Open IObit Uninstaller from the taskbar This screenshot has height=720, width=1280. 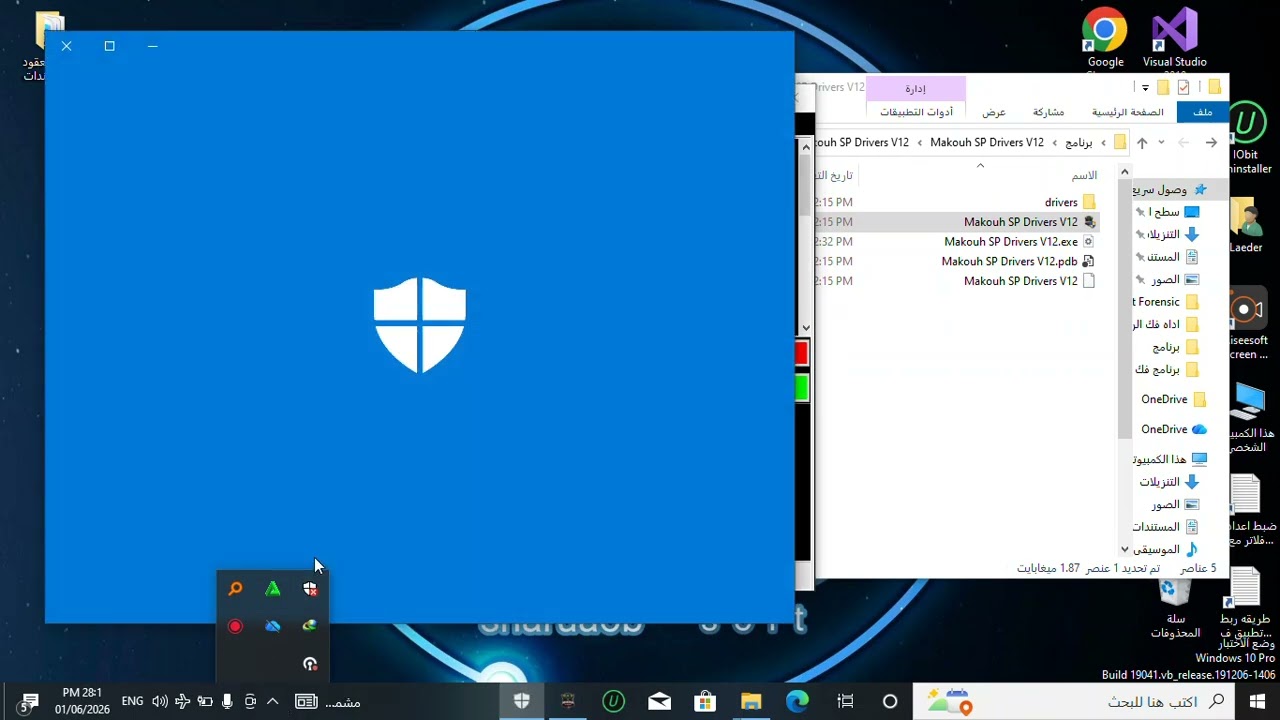pyautogui.click(x=613, y=701)
